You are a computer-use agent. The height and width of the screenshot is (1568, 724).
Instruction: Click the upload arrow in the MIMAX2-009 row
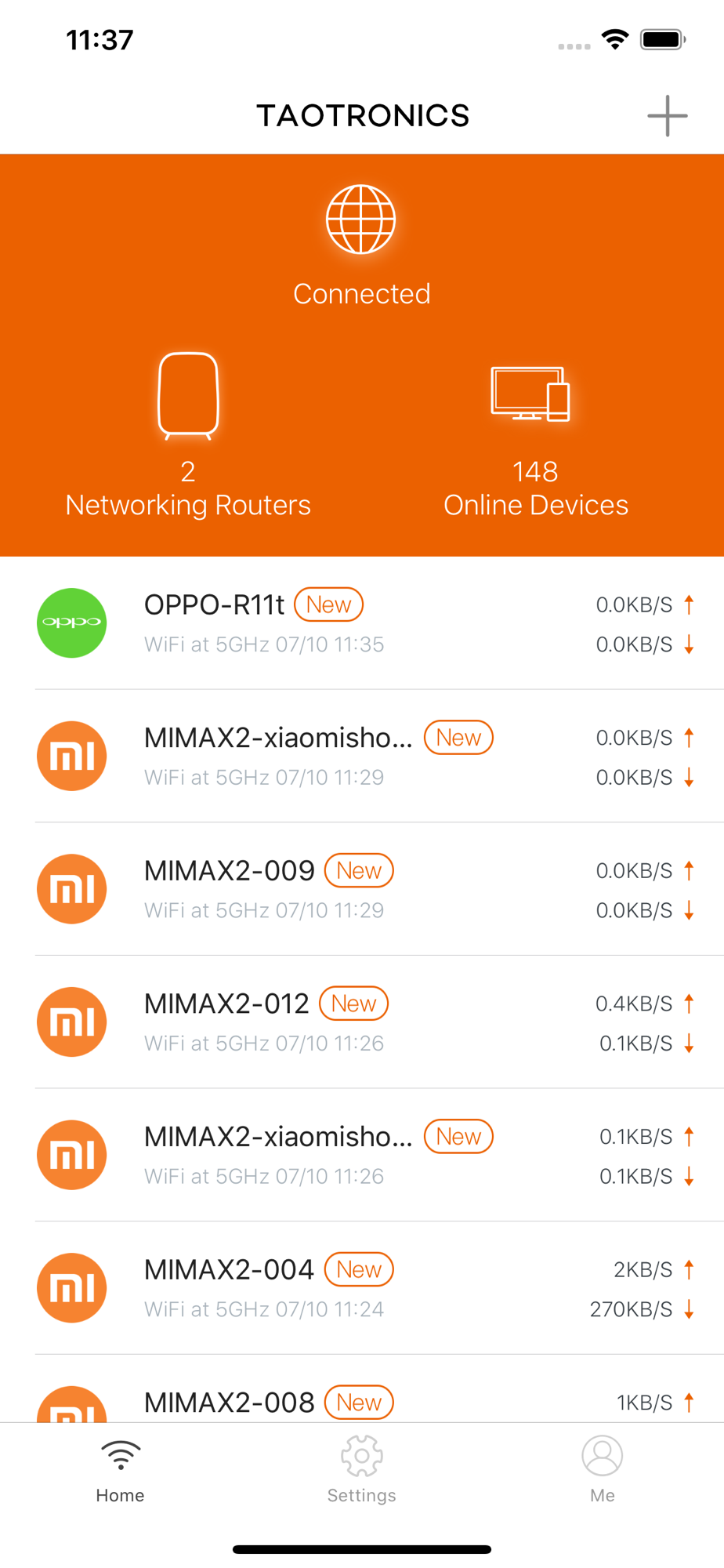click(x=689, y=870)
